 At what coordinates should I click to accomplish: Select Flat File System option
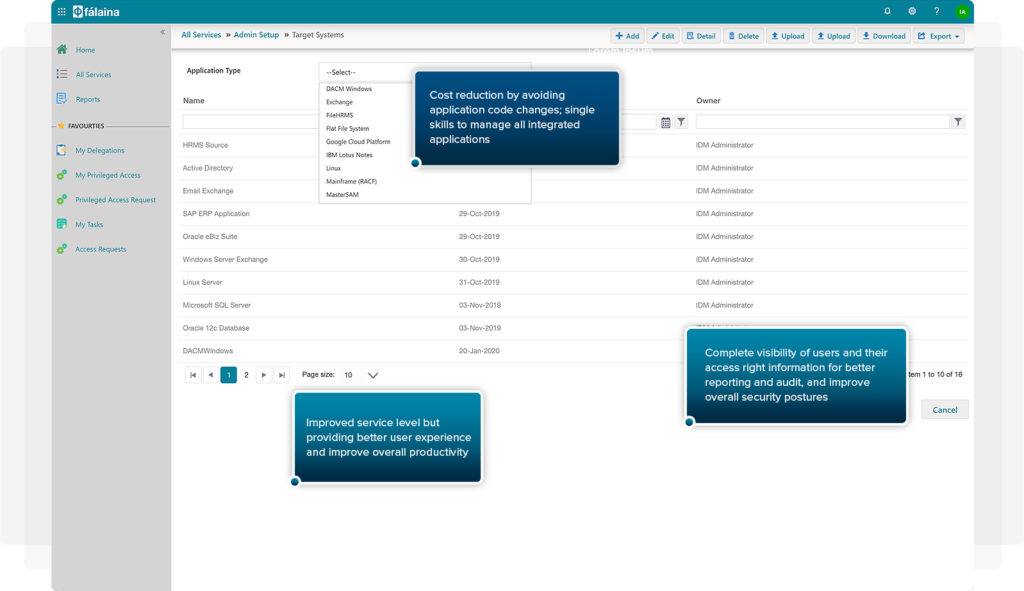click(x=347, y=129)
